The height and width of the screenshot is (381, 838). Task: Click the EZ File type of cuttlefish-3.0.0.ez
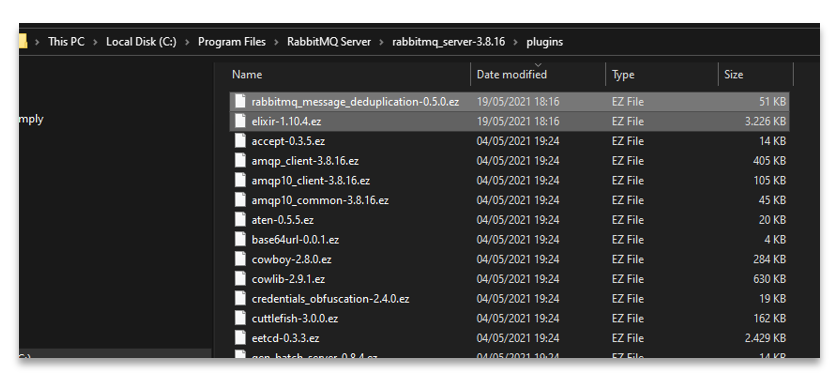(627, 318)
